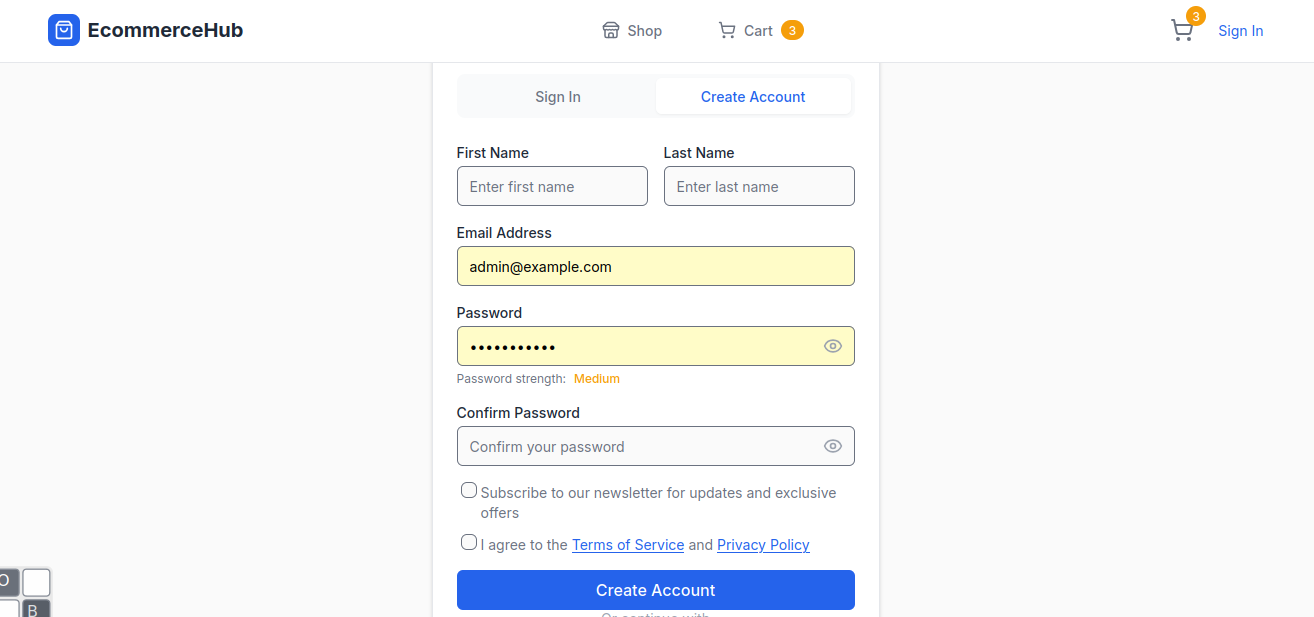The height and width of the screenshot is (617, 1314).
Task: Enable the newsletter subscription checkbox
Action: [x=469, y=490]
